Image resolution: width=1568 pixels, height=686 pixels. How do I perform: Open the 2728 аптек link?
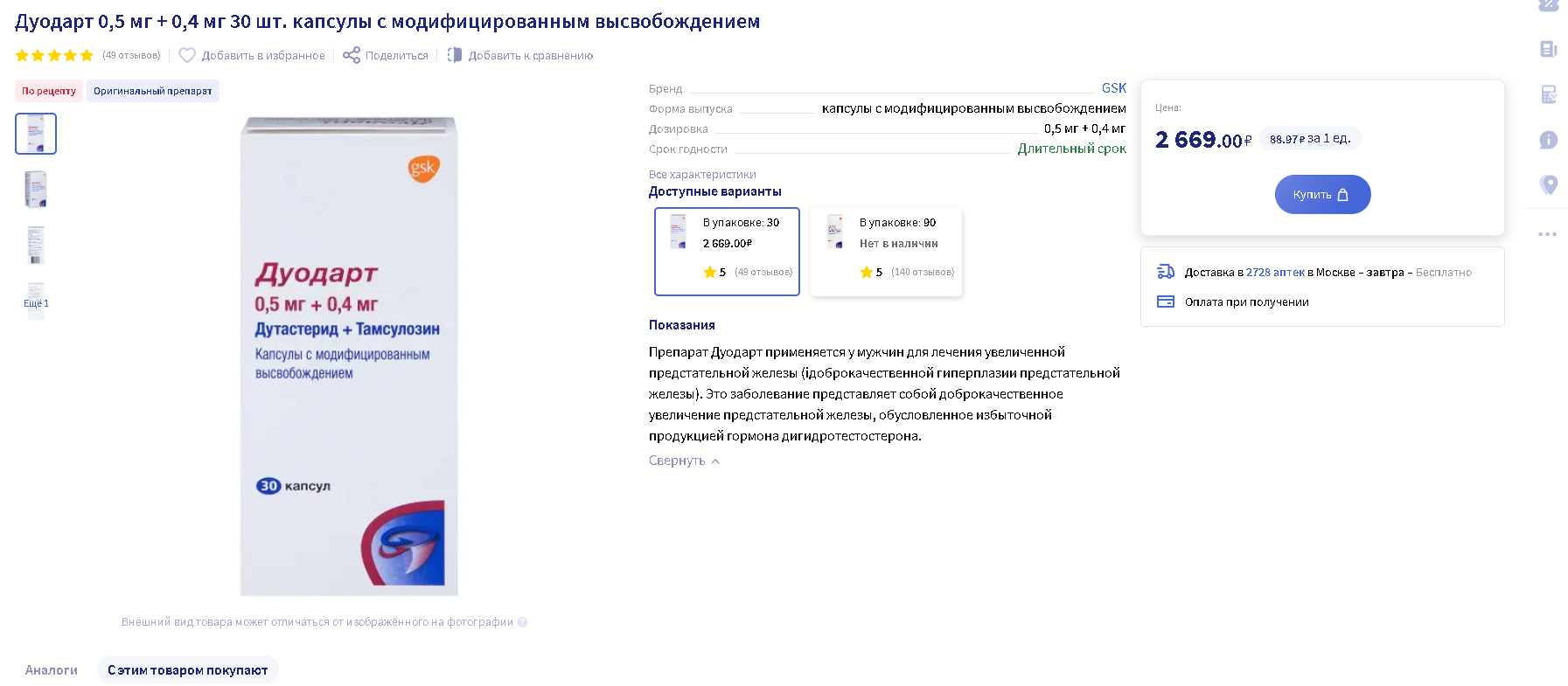click(1275, 273)
